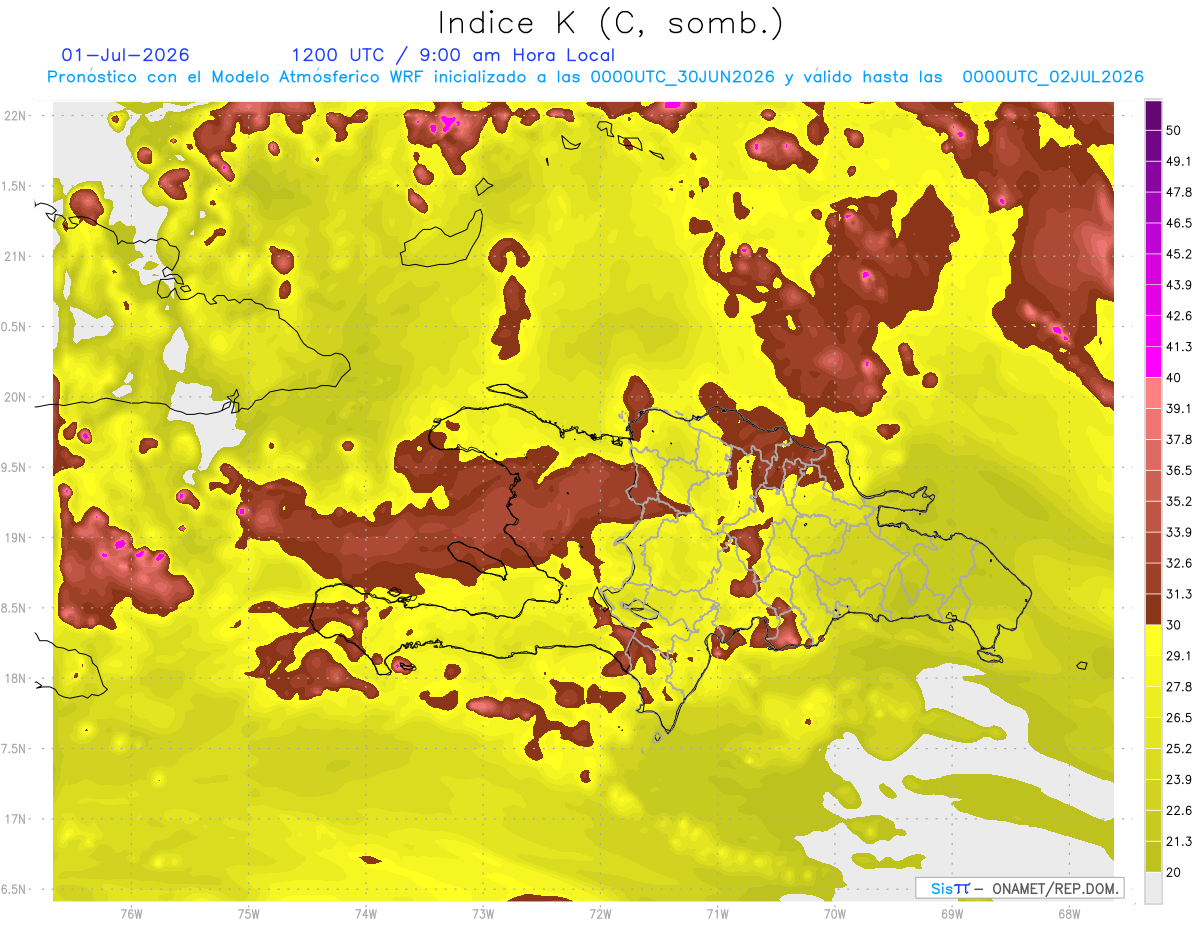This screenshot has width=1200, height=927.
Task: Click the '73W' longitude label
Action: pos(483,913)
